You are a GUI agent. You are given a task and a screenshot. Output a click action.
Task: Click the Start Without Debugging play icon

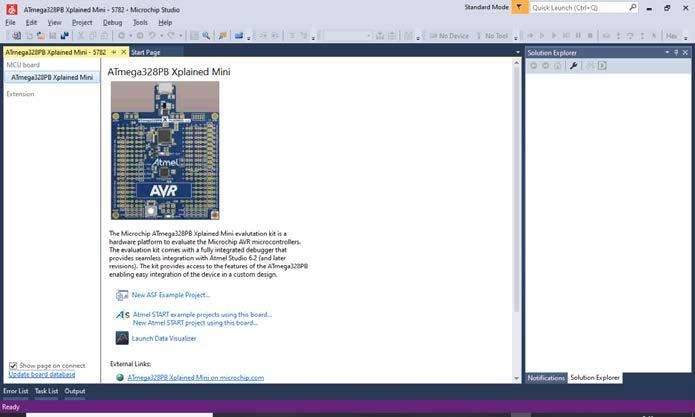(542, 35)
